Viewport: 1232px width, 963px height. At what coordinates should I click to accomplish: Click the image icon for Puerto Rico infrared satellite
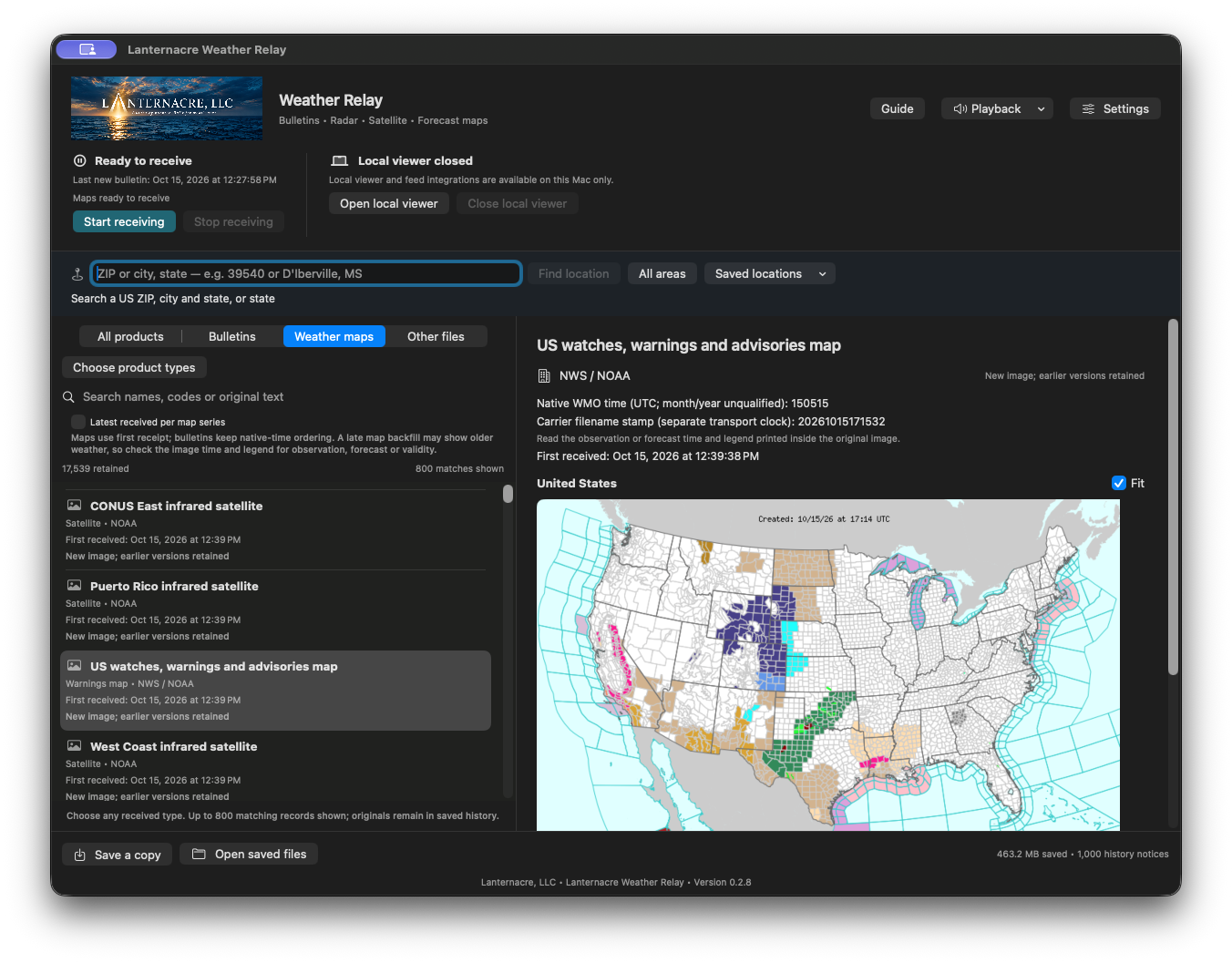click(x=74, y=585)
